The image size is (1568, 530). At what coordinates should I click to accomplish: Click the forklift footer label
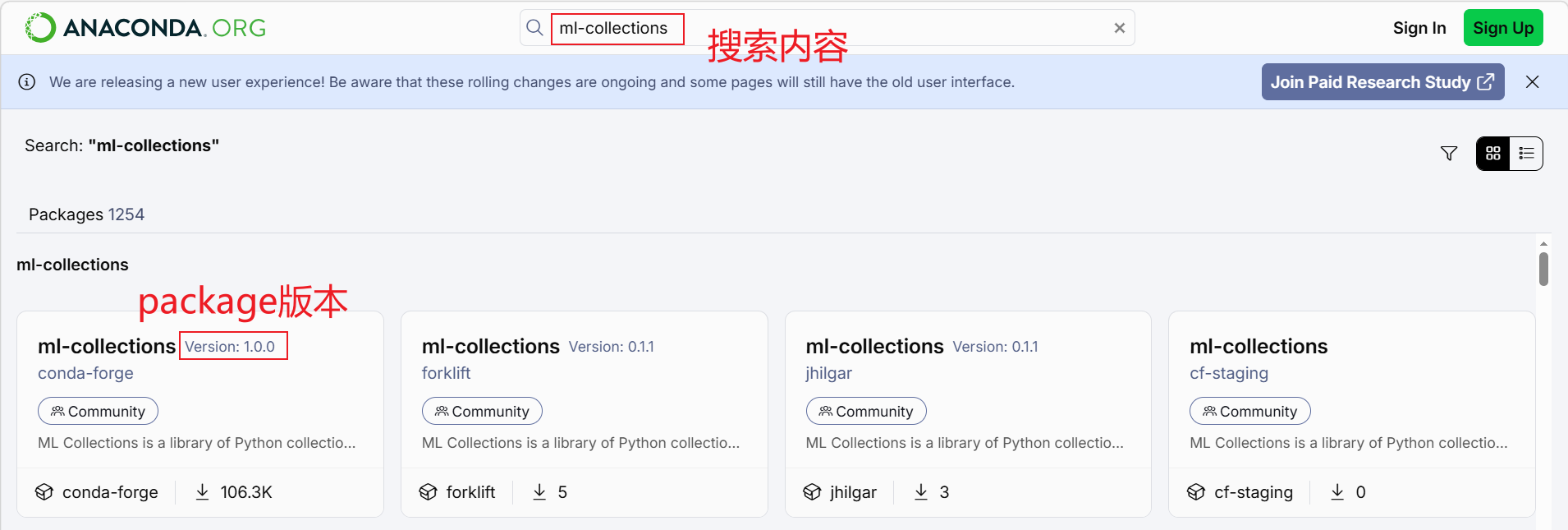pyautogui.click(x=470, y=492)
